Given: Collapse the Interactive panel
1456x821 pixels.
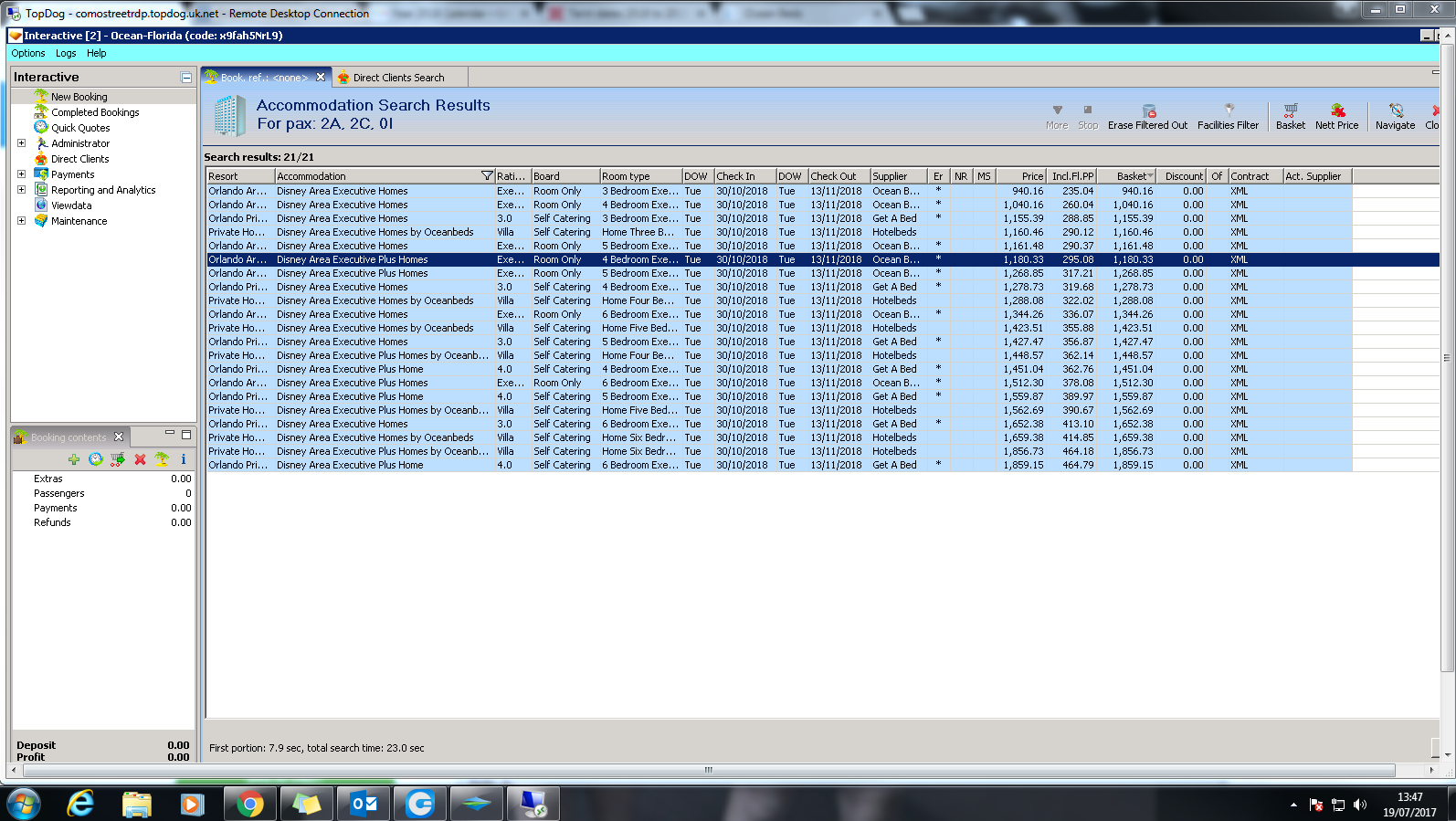Looking at the screenshot, I should pyautogui.click(x=186, y=78).
